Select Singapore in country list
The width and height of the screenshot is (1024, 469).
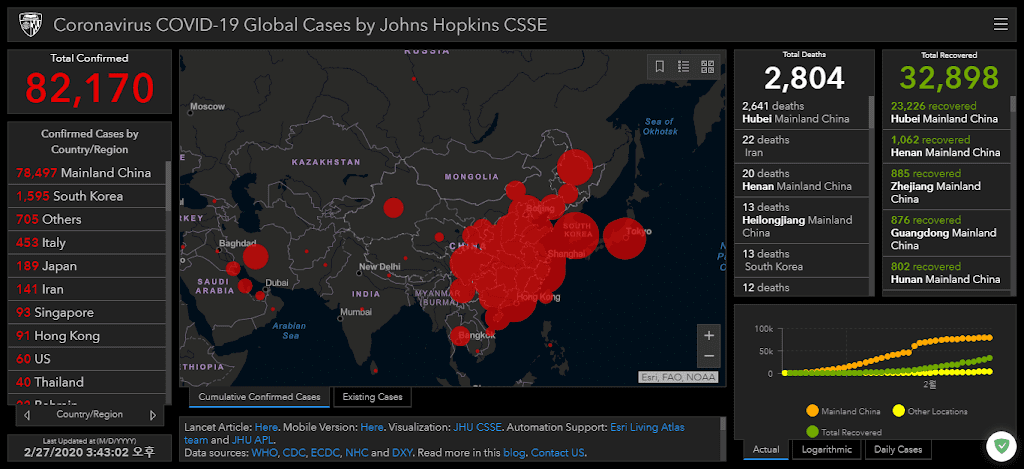pyautogui.click(x=86, y=312)
